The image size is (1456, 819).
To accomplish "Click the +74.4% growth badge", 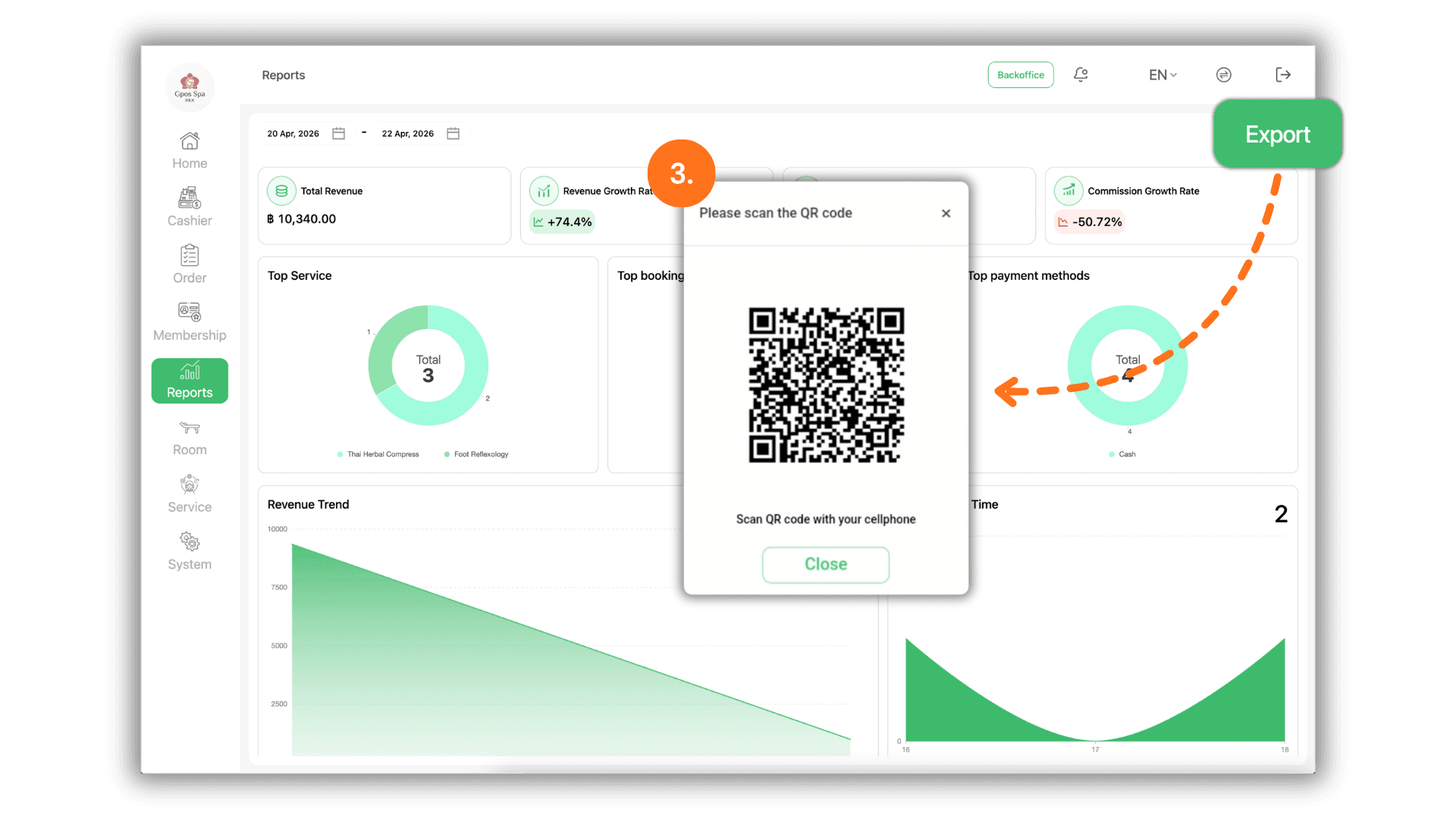I will click(562, 222).
